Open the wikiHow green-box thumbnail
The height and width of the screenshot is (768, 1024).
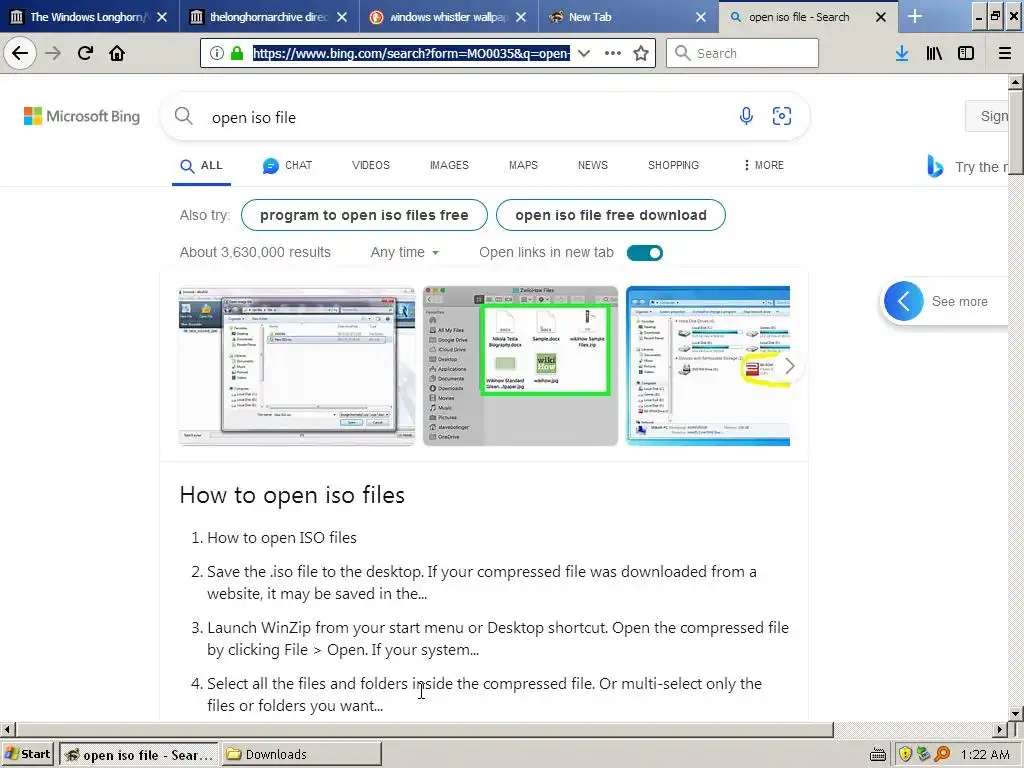[x=520, y=366]
